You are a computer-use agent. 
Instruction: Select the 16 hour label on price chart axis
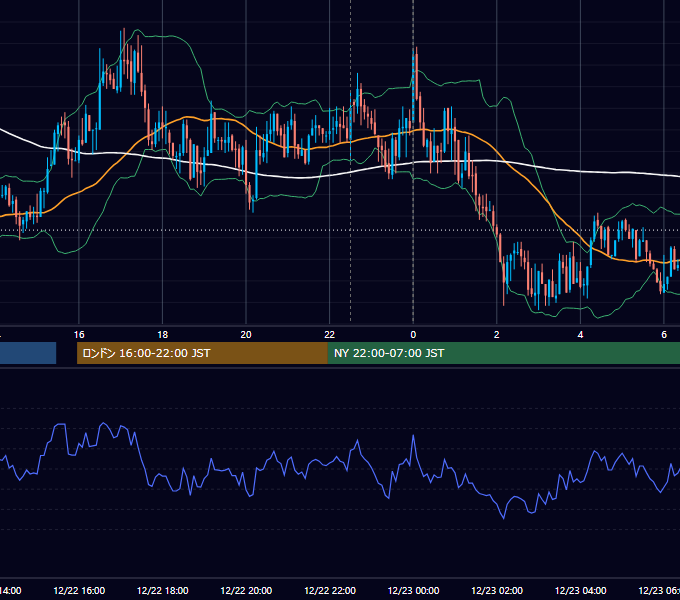coord(79,335)
